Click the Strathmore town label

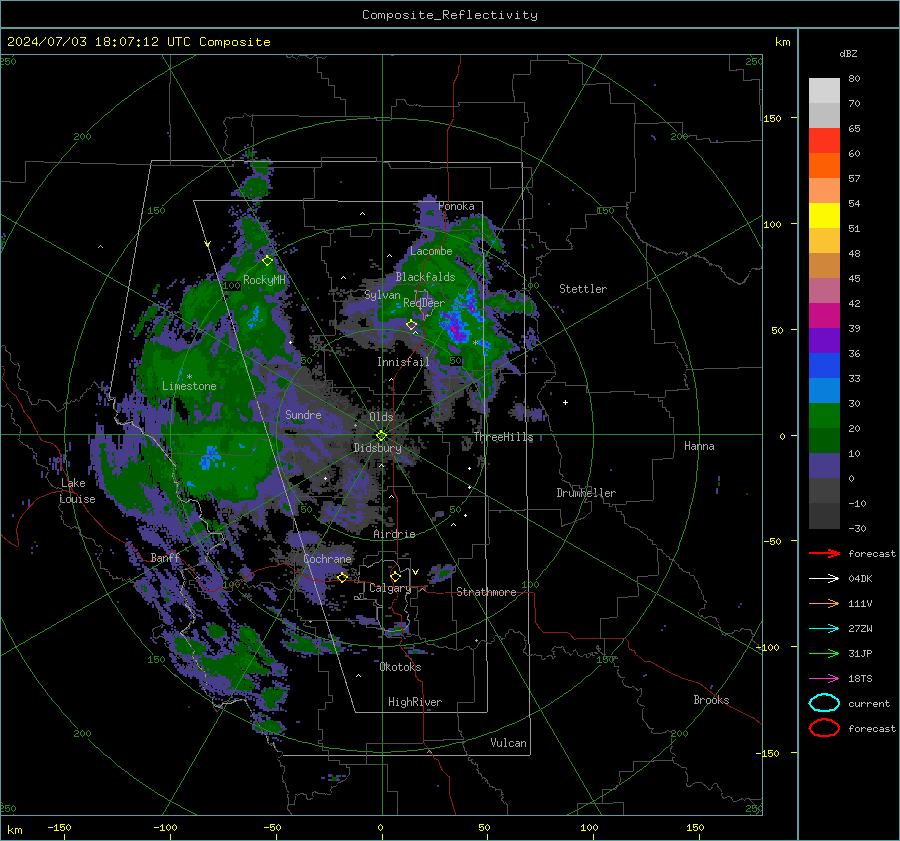point(486,592)
